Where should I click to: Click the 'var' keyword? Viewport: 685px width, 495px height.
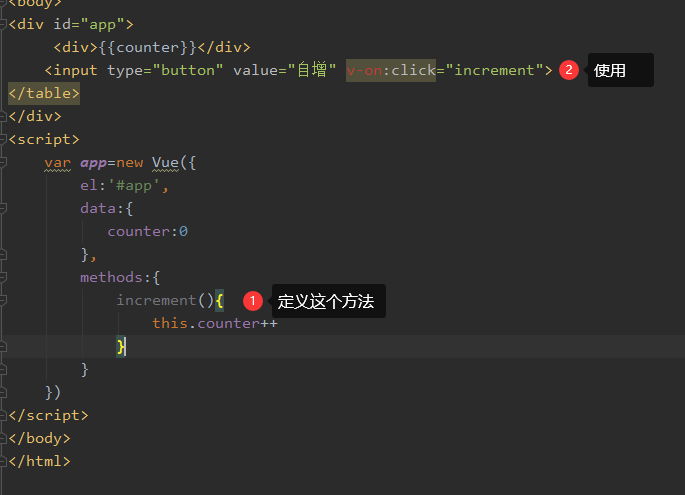[58, 163]
